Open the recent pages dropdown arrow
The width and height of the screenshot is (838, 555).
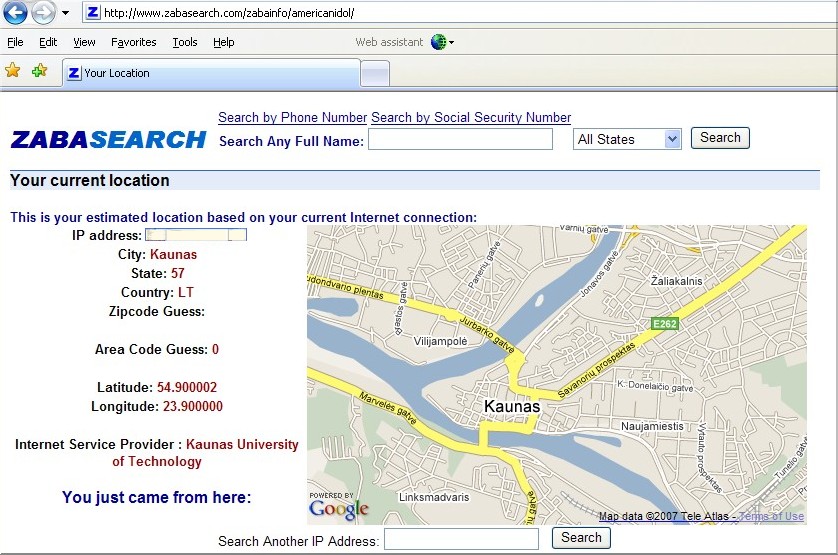65,13
